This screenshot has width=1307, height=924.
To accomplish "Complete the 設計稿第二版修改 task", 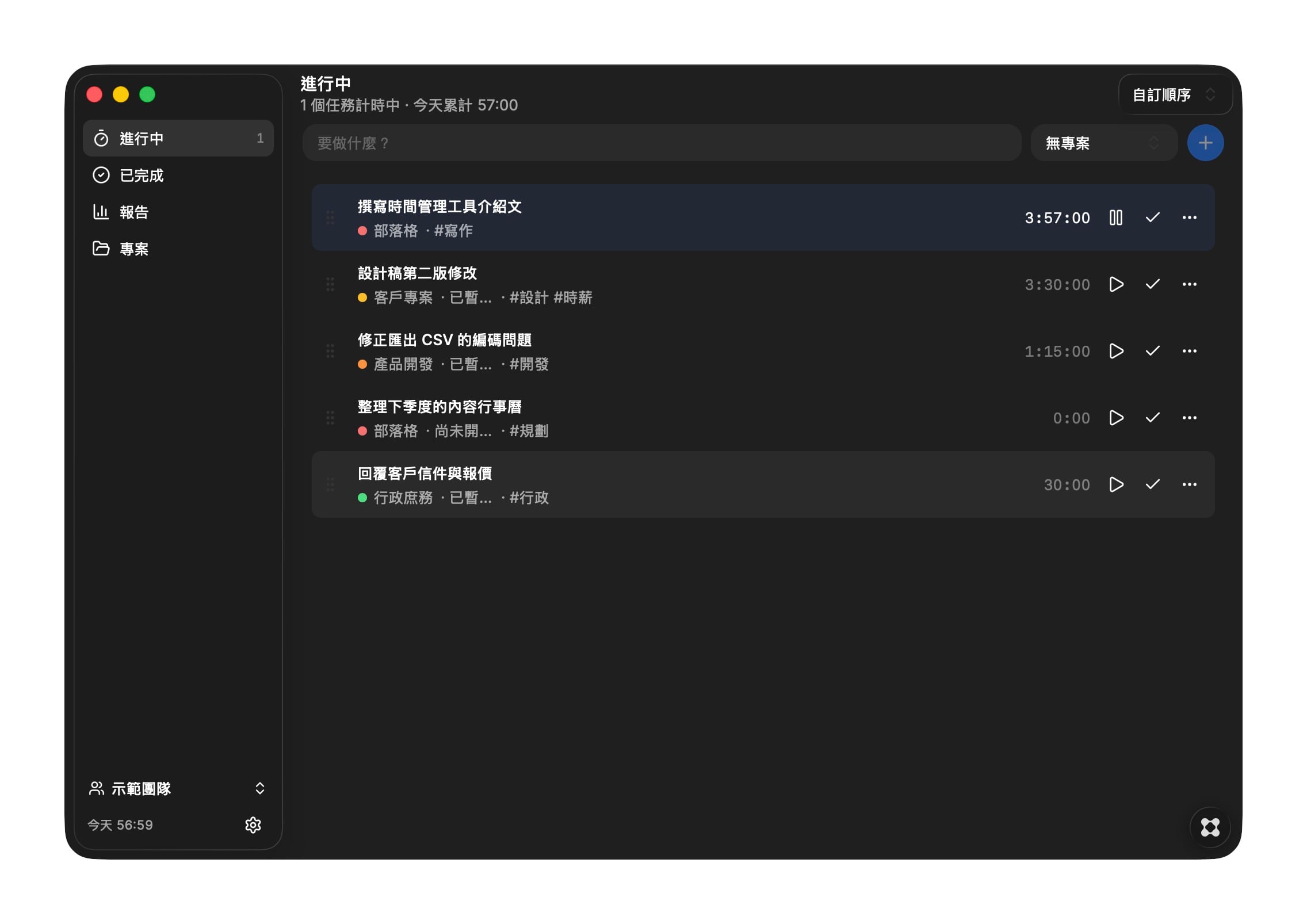I will point(1152,284).
